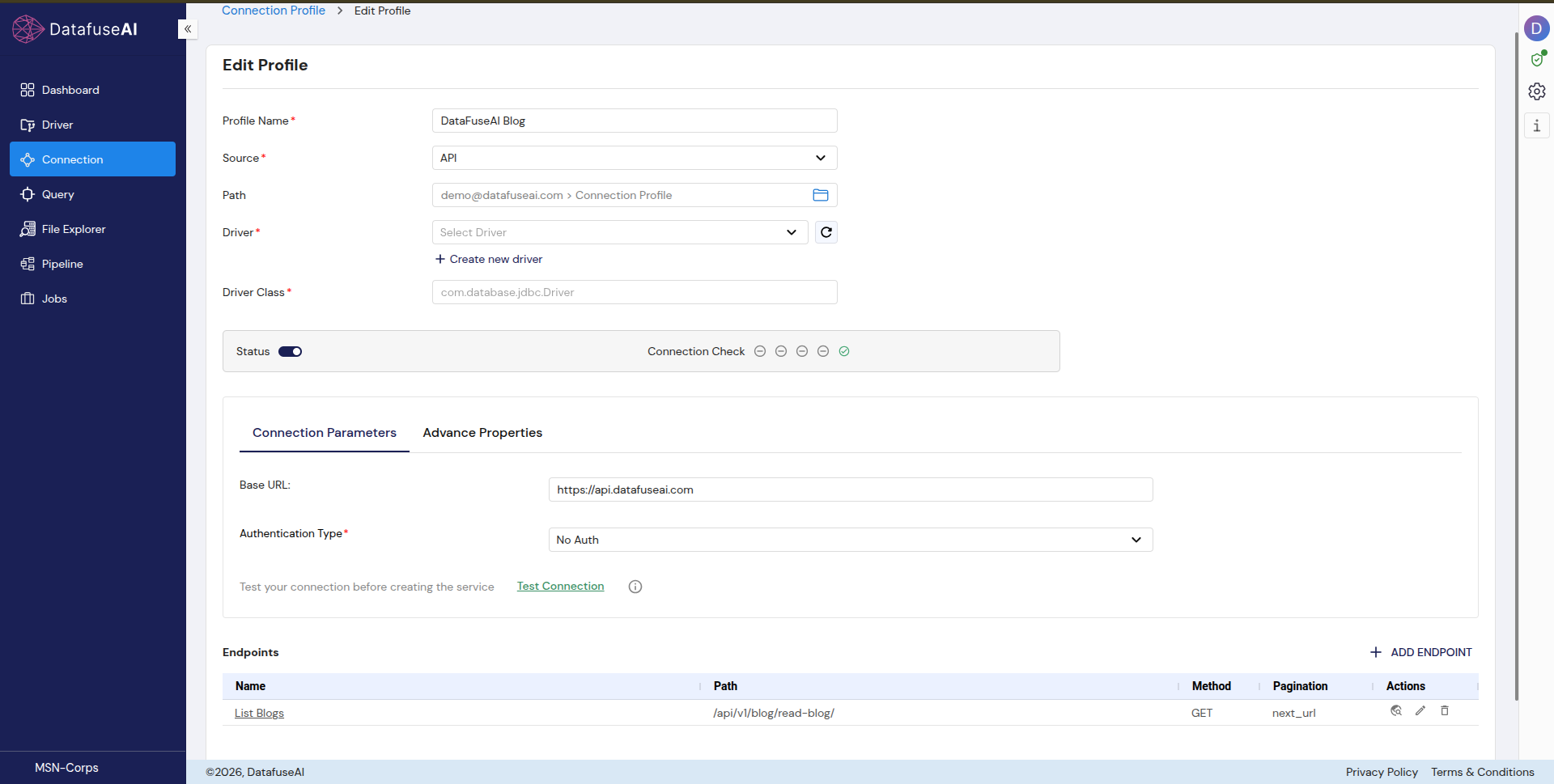
Task: Open Jobs page from the sidebar
Action: pyautogui.click(x=92, y=299)
